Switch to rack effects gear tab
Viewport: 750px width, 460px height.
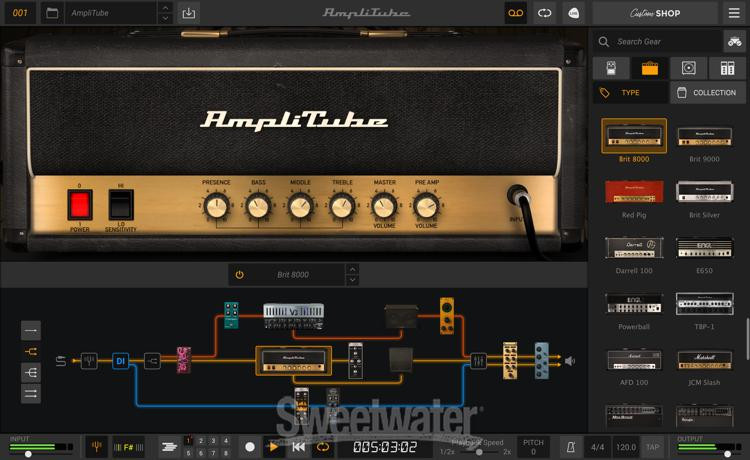click(x=727, y=68)
